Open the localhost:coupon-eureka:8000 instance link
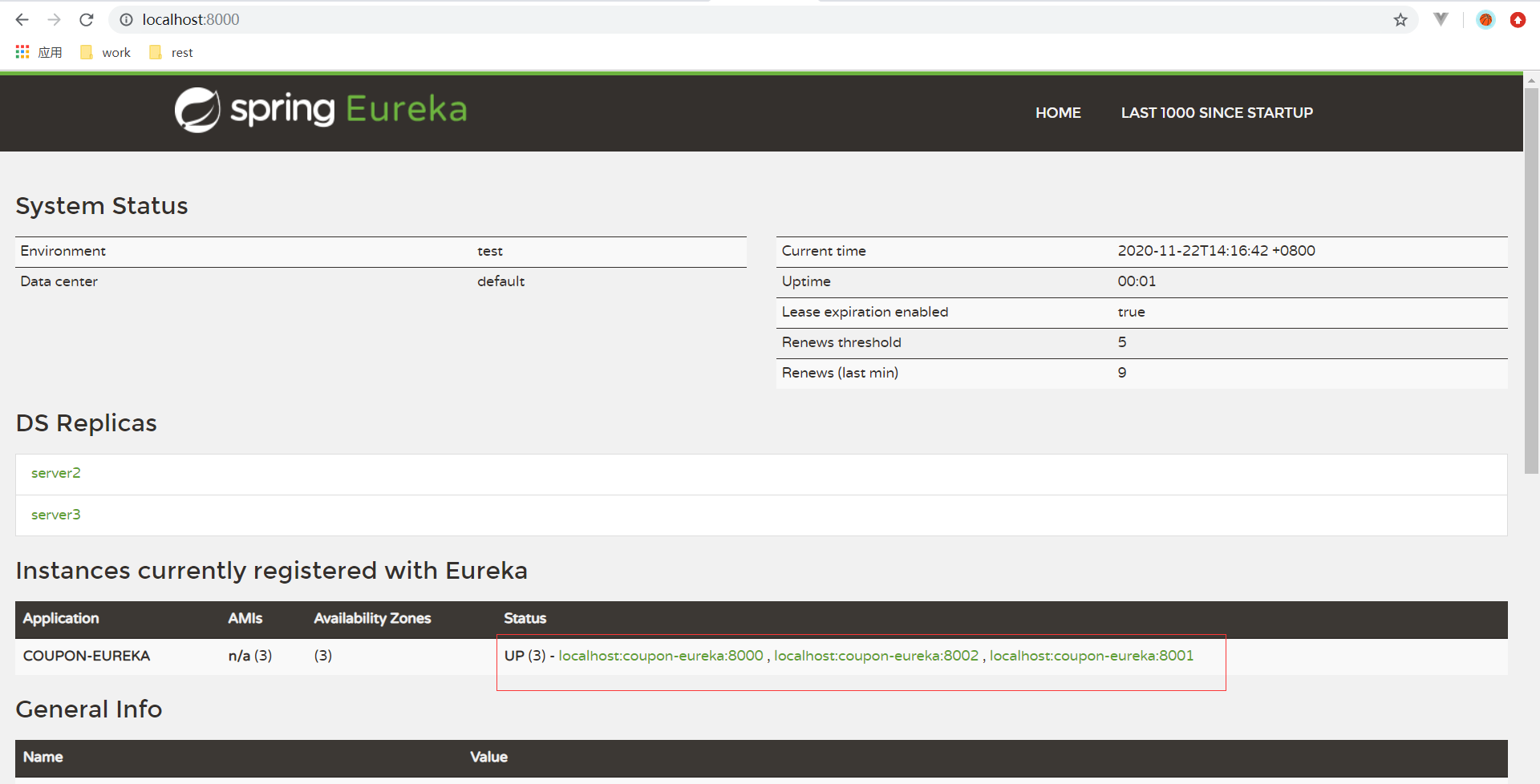1540x784 pixels. 661,656
